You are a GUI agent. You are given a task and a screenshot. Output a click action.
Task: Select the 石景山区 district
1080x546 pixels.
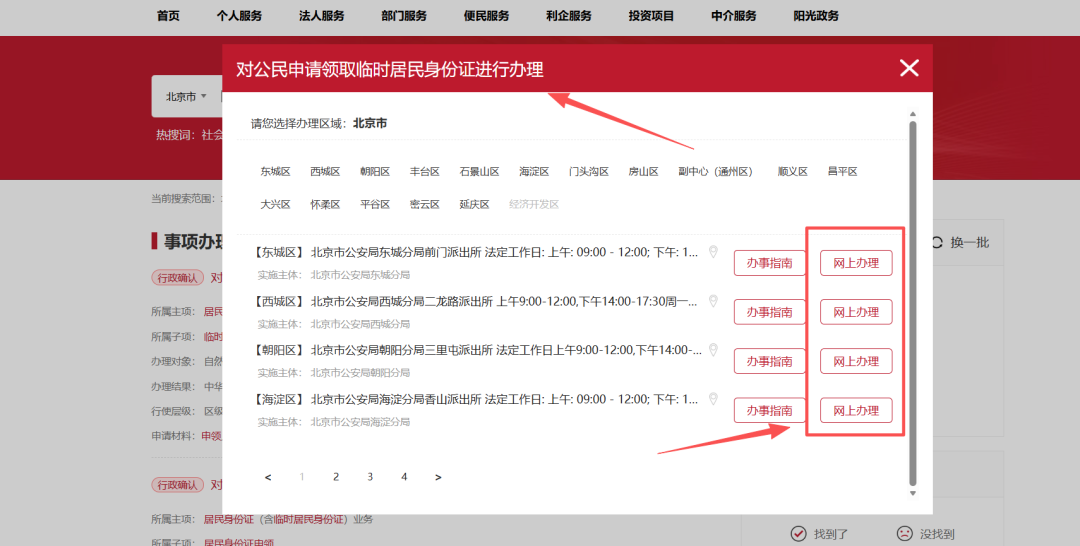coord(479,171)
